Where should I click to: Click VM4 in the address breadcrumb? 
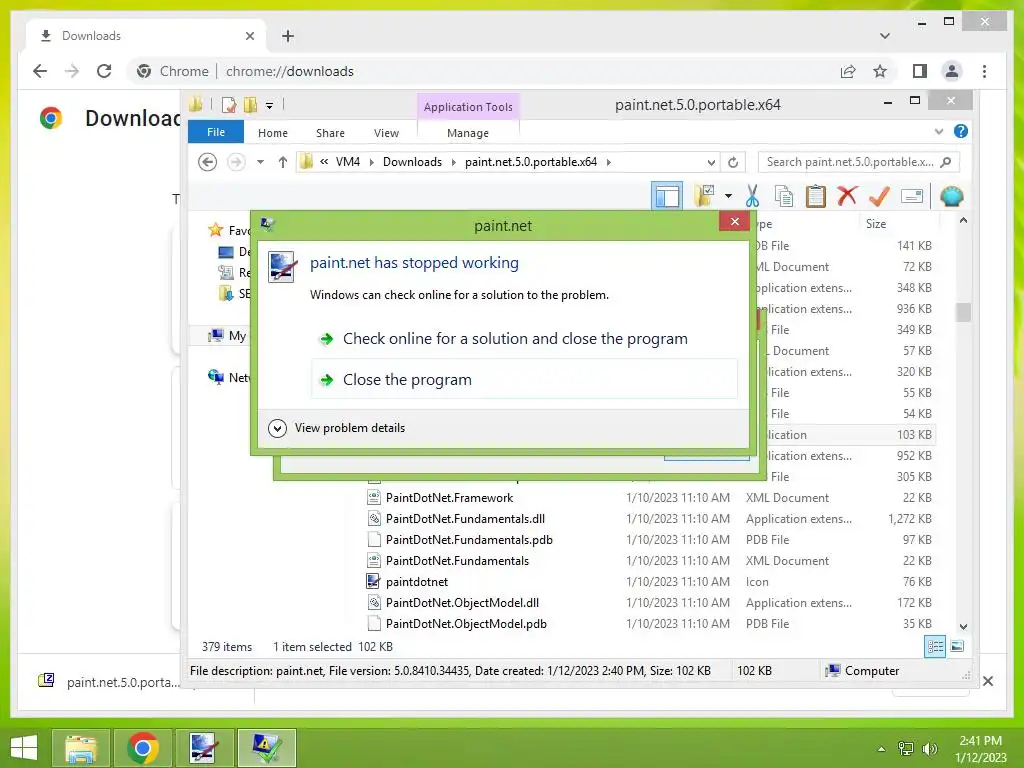[347, 162]
